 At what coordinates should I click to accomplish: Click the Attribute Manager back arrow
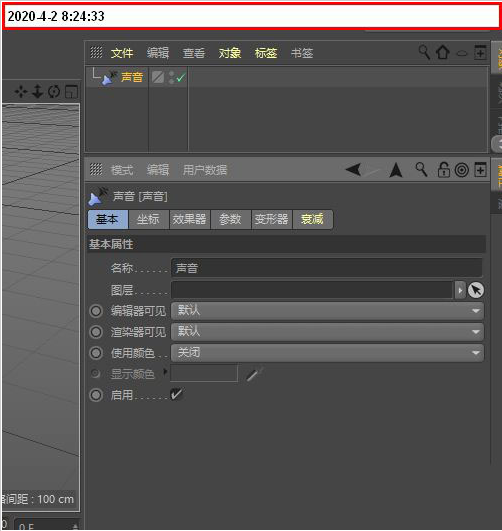pos(353,169)
